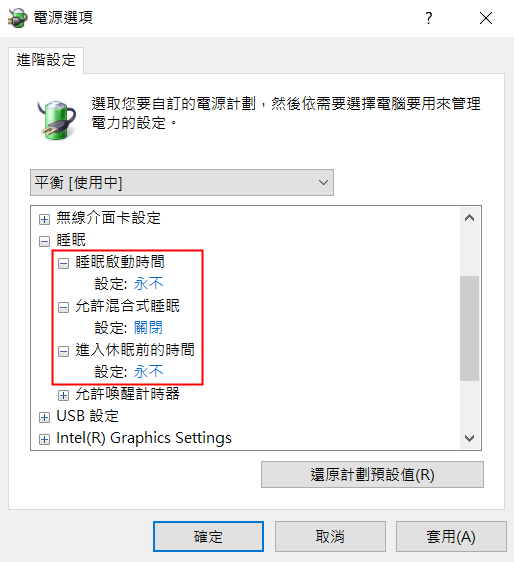Click the scrollbar down arrow in settings list
This screenshot has width=514, height=562.
[x=470, y=438]
